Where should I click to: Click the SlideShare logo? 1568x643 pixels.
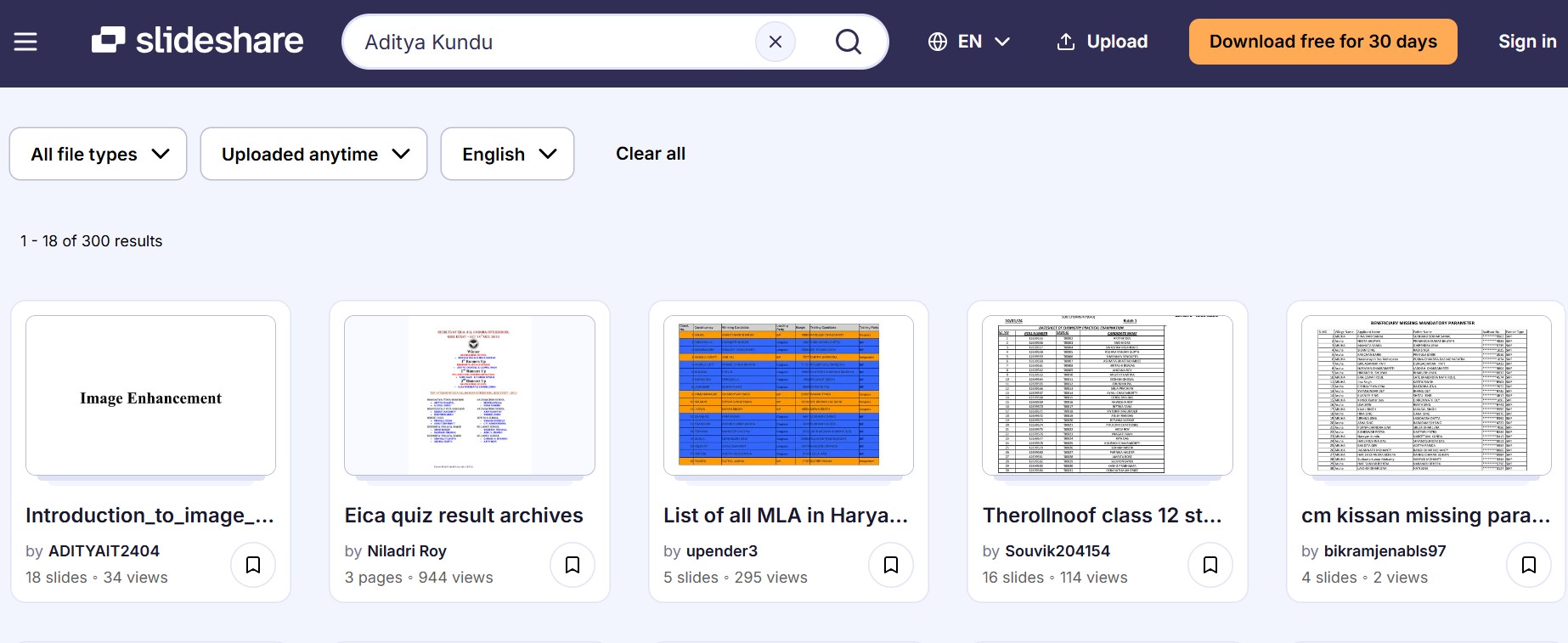point(197,41)
